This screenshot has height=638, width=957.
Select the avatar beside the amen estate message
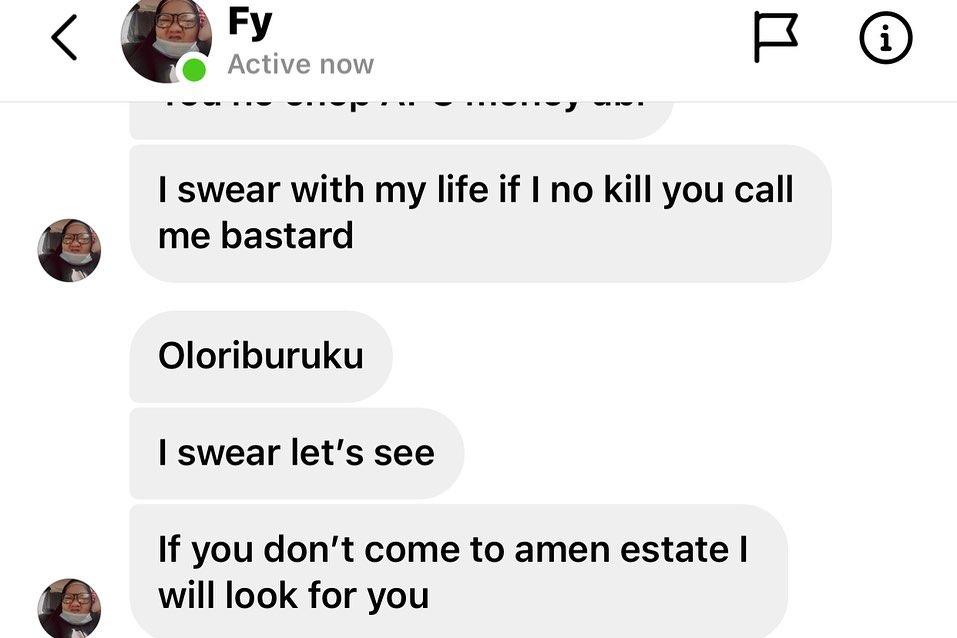(69, 608)
